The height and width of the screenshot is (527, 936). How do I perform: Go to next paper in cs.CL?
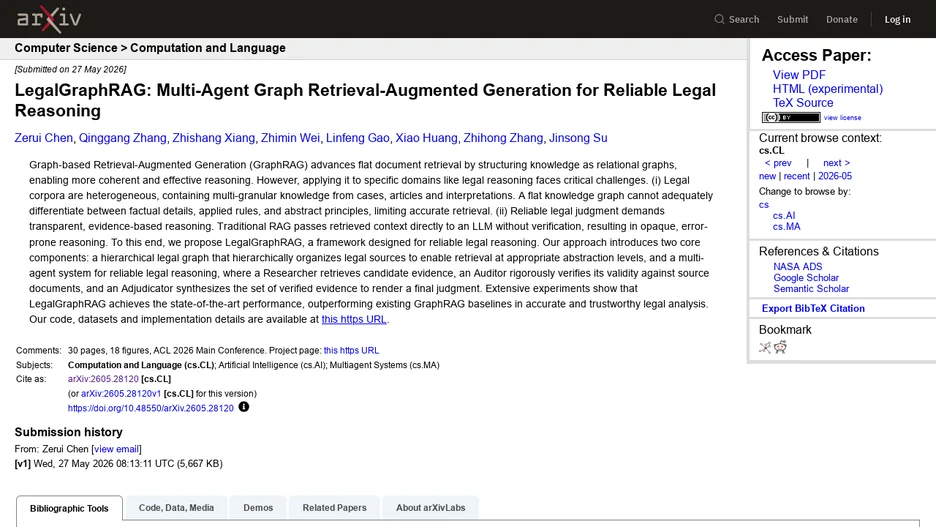836,163
